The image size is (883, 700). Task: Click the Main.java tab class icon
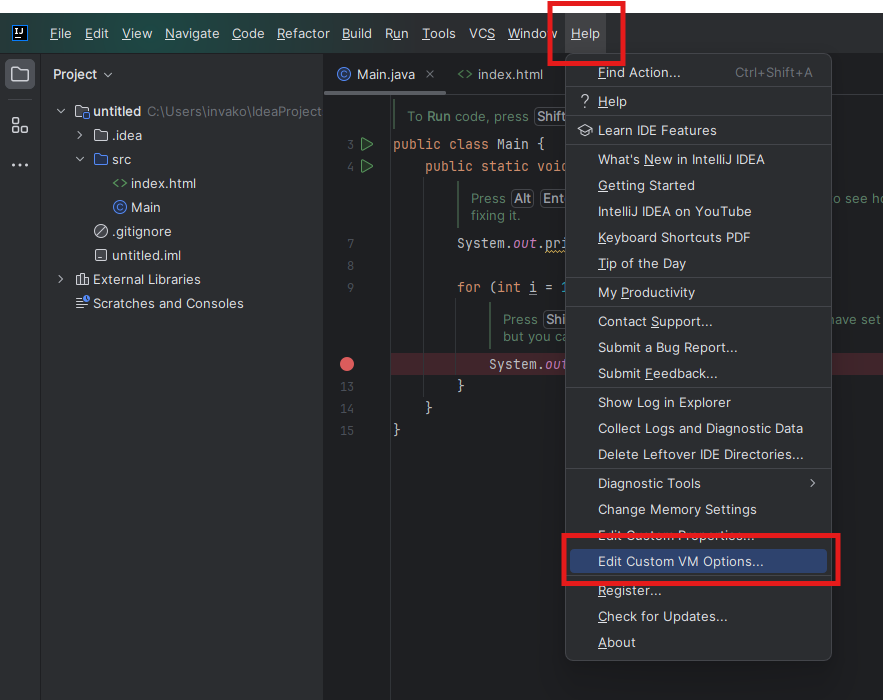[x=344, y=74]
